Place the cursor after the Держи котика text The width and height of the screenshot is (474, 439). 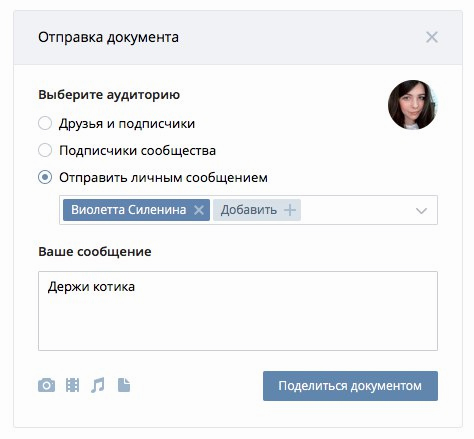click(137, 287)
